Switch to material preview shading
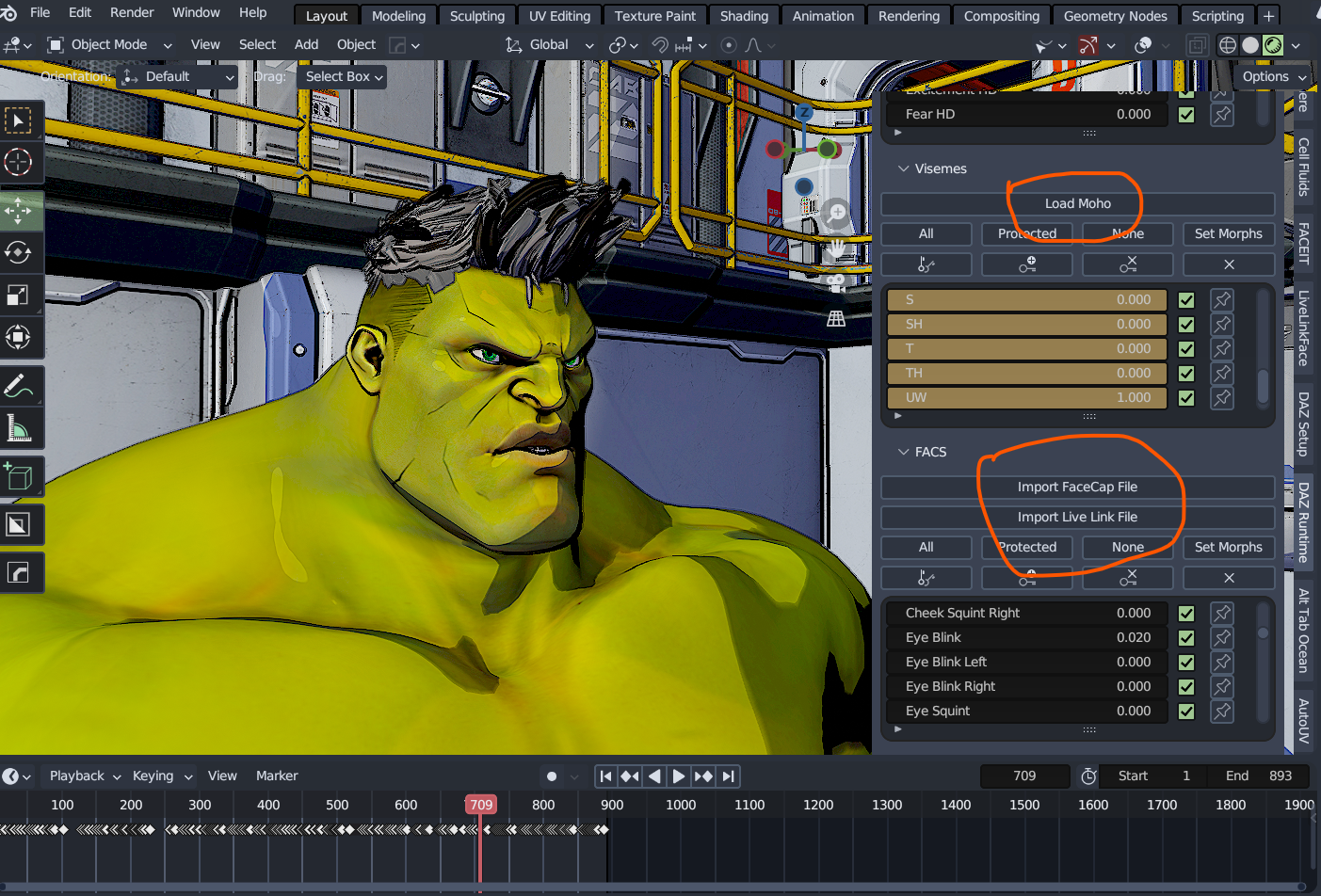 pos(1273,44)
